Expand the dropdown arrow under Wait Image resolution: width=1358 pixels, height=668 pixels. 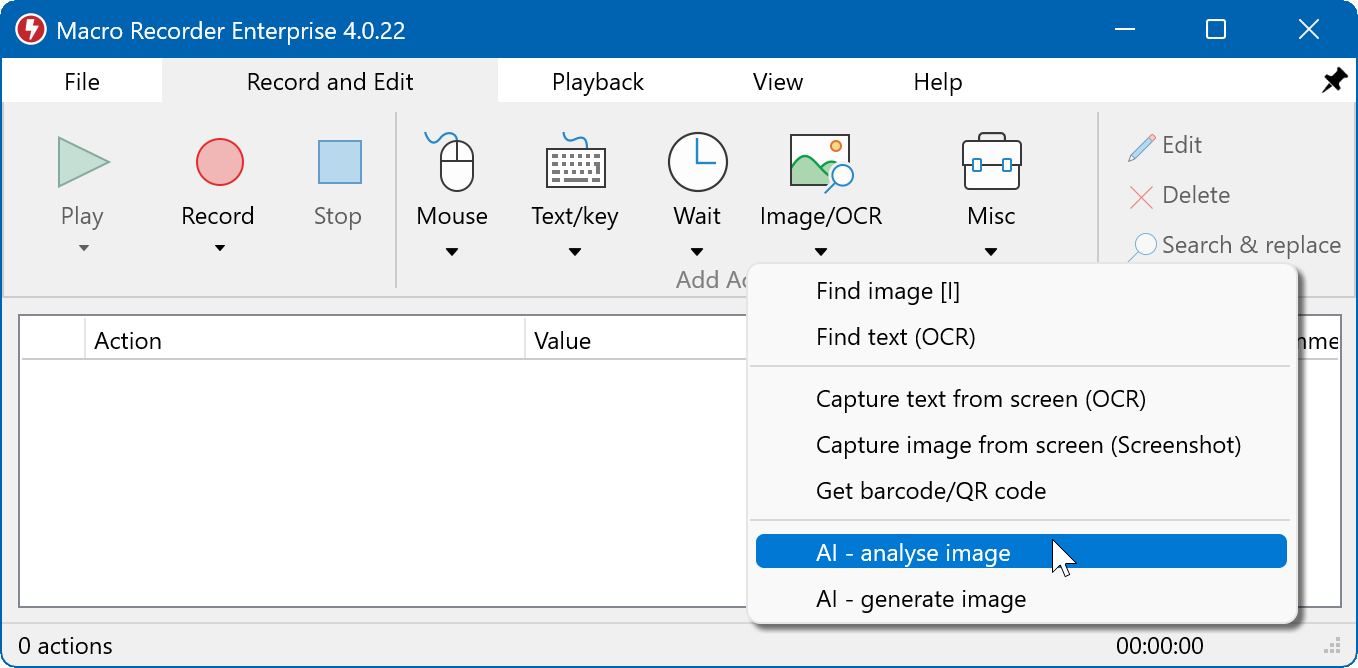tap(697, 252)
